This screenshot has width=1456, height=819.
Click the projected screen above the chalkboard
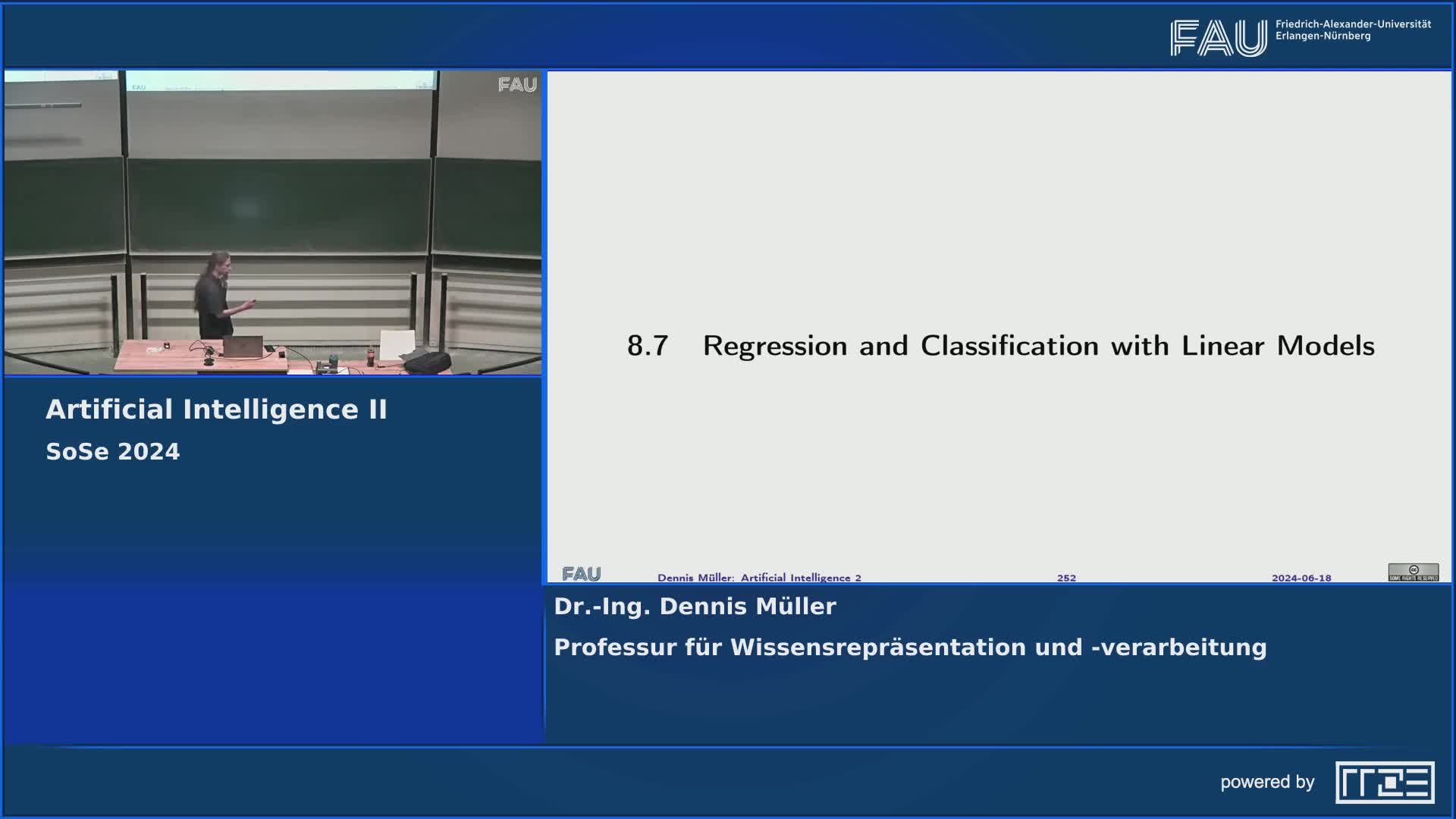point(281,81)
